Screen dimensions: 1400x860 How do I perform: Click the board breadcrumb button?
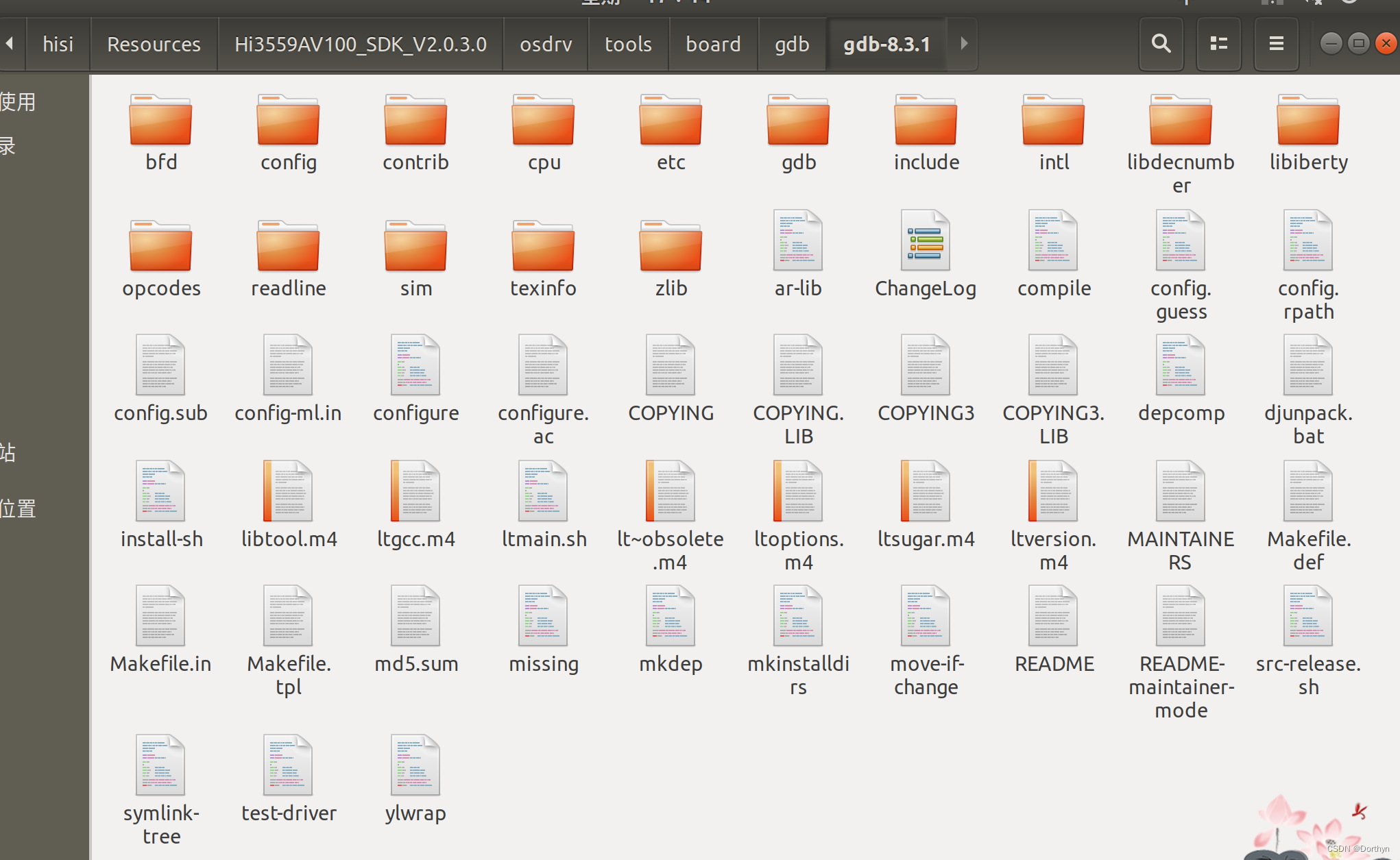tap(713, 44)
